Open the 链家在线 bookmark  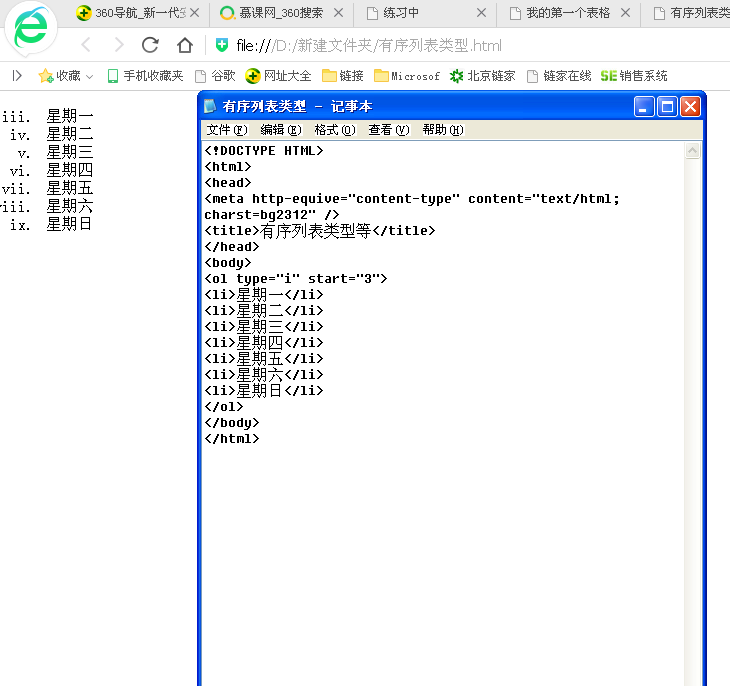[x=559, y=75]
